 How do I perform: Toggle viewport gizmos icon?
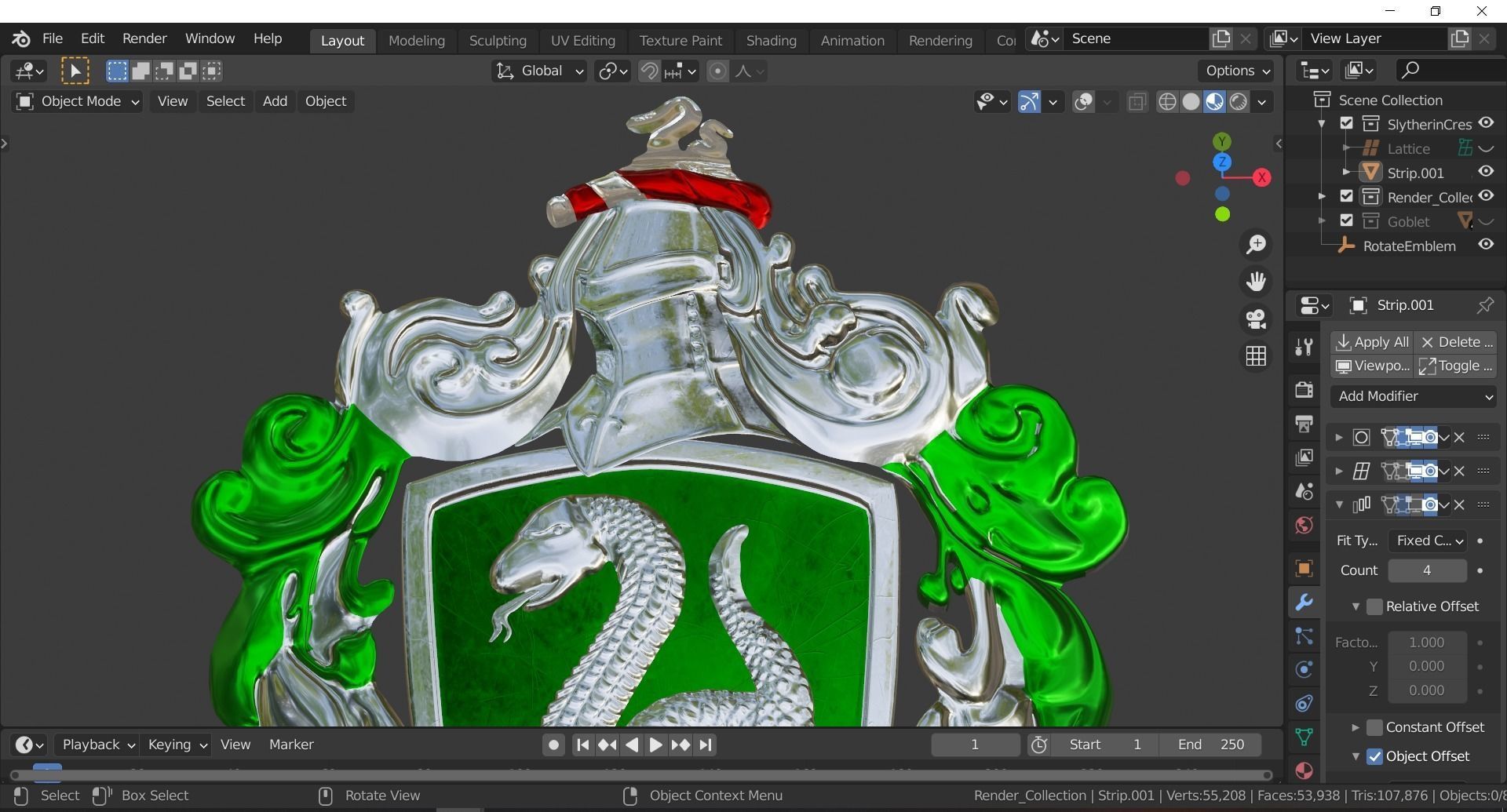(x=1029, y=102)
